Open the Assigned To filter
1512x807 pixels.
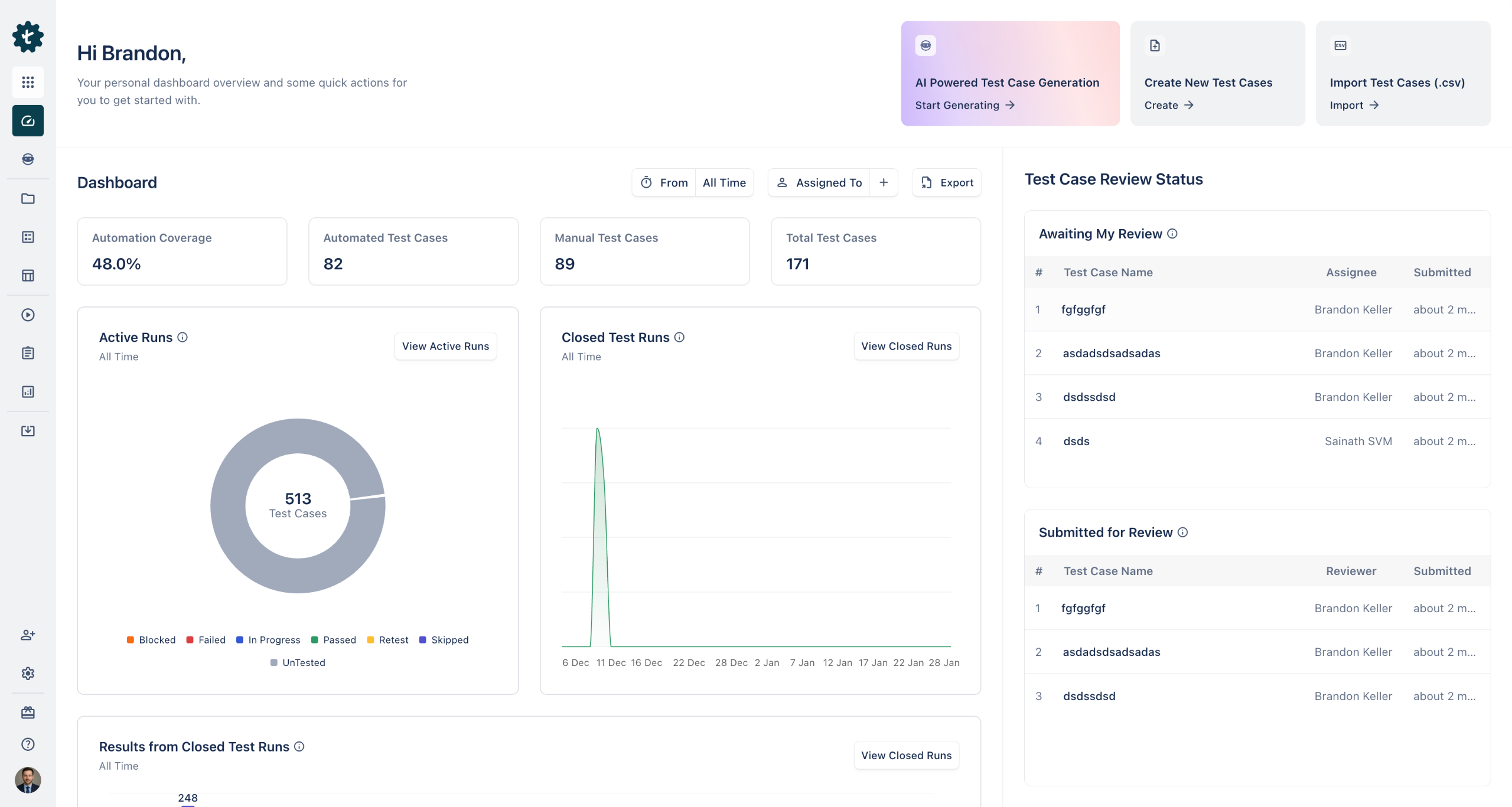pos(820,182)
